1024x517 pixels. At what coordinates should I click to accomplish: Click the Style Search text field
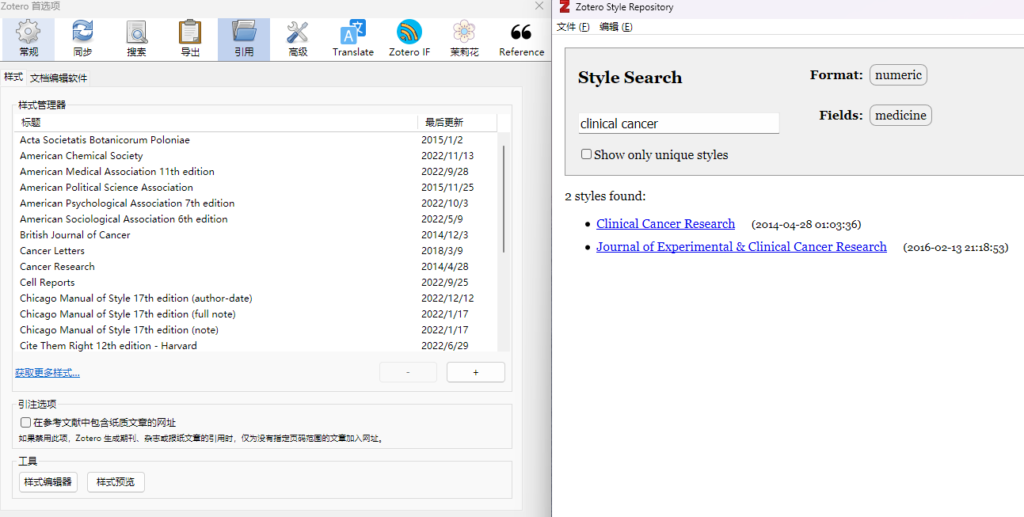678,124
